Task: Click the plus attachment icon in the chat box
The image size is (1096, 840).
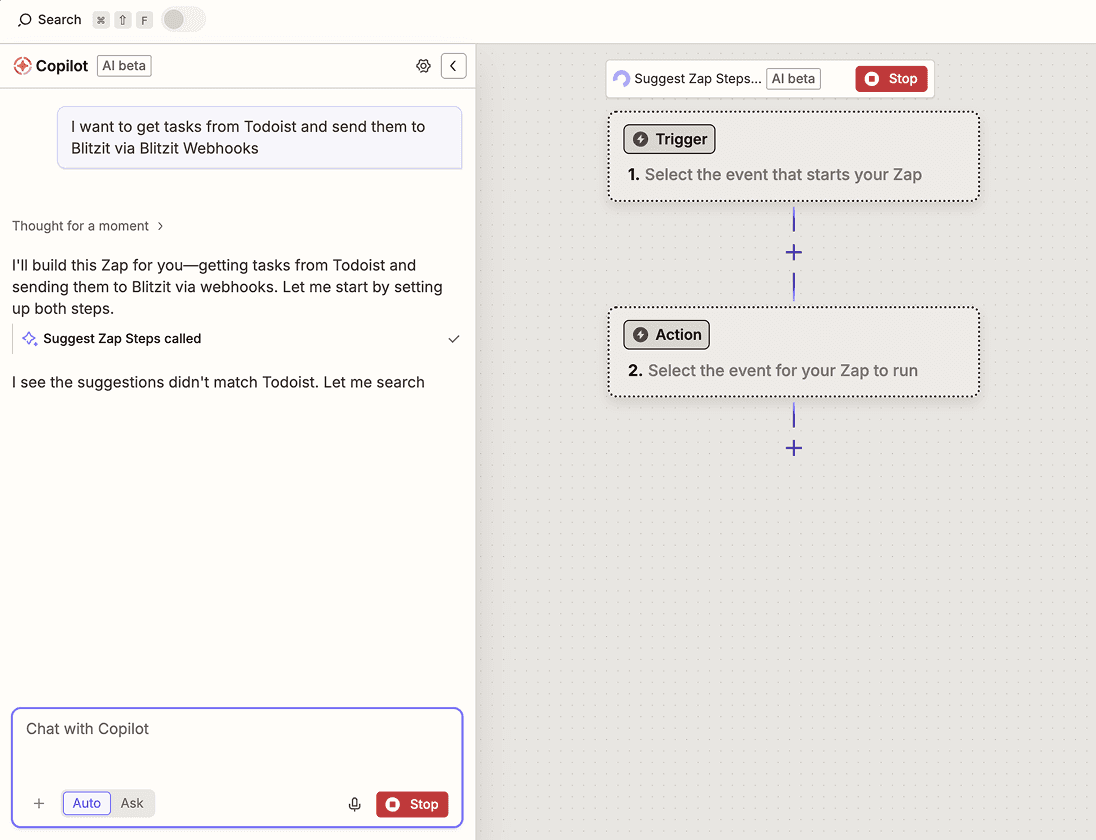Action: pos(39,804)
